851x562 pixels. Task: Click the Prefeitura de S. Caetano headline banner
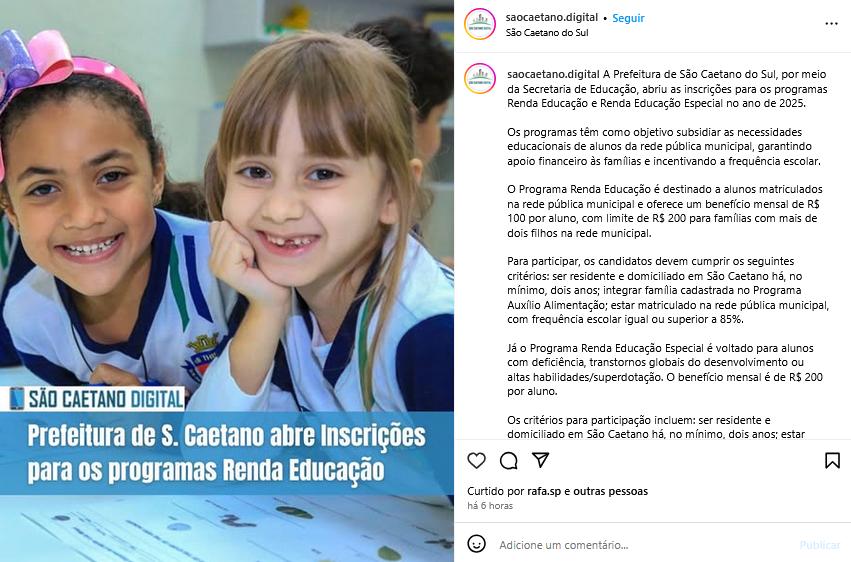pyautogui.click(x=227, y=453)
